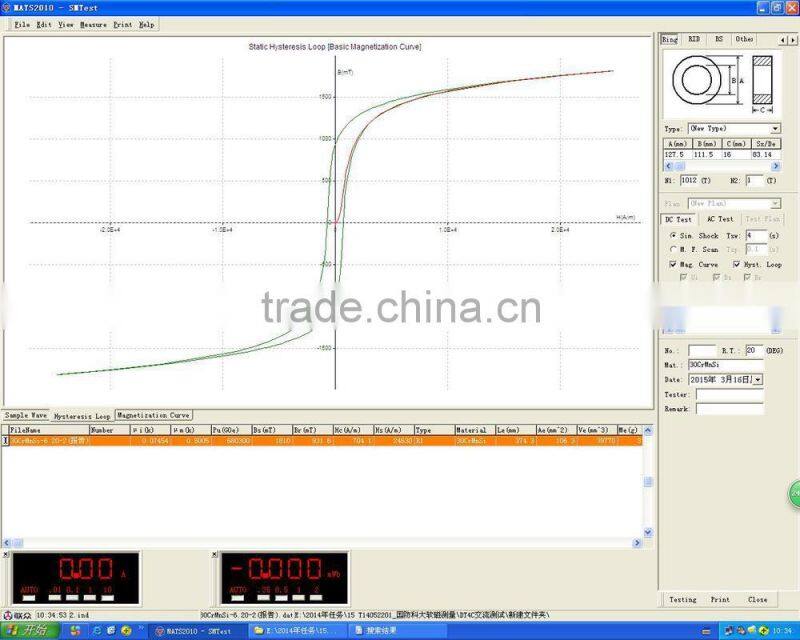Open the Type dropdown showing New Type

[x=774, y=127]
